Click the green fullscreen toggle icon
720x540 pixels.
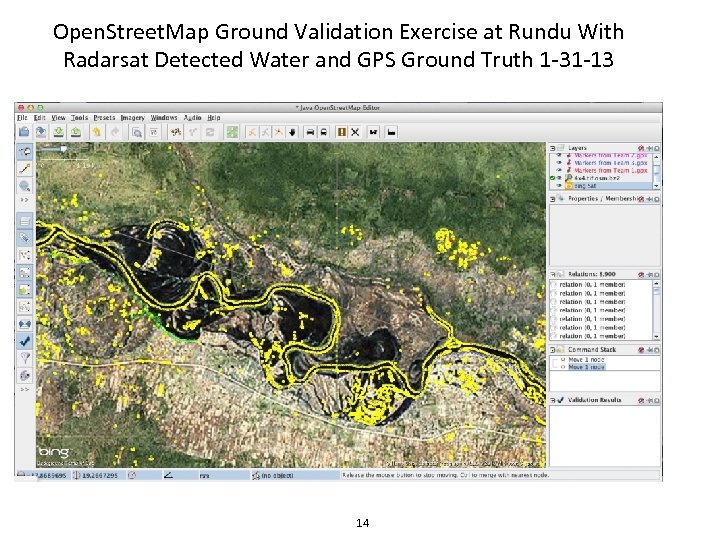click(x=232, y=132)
